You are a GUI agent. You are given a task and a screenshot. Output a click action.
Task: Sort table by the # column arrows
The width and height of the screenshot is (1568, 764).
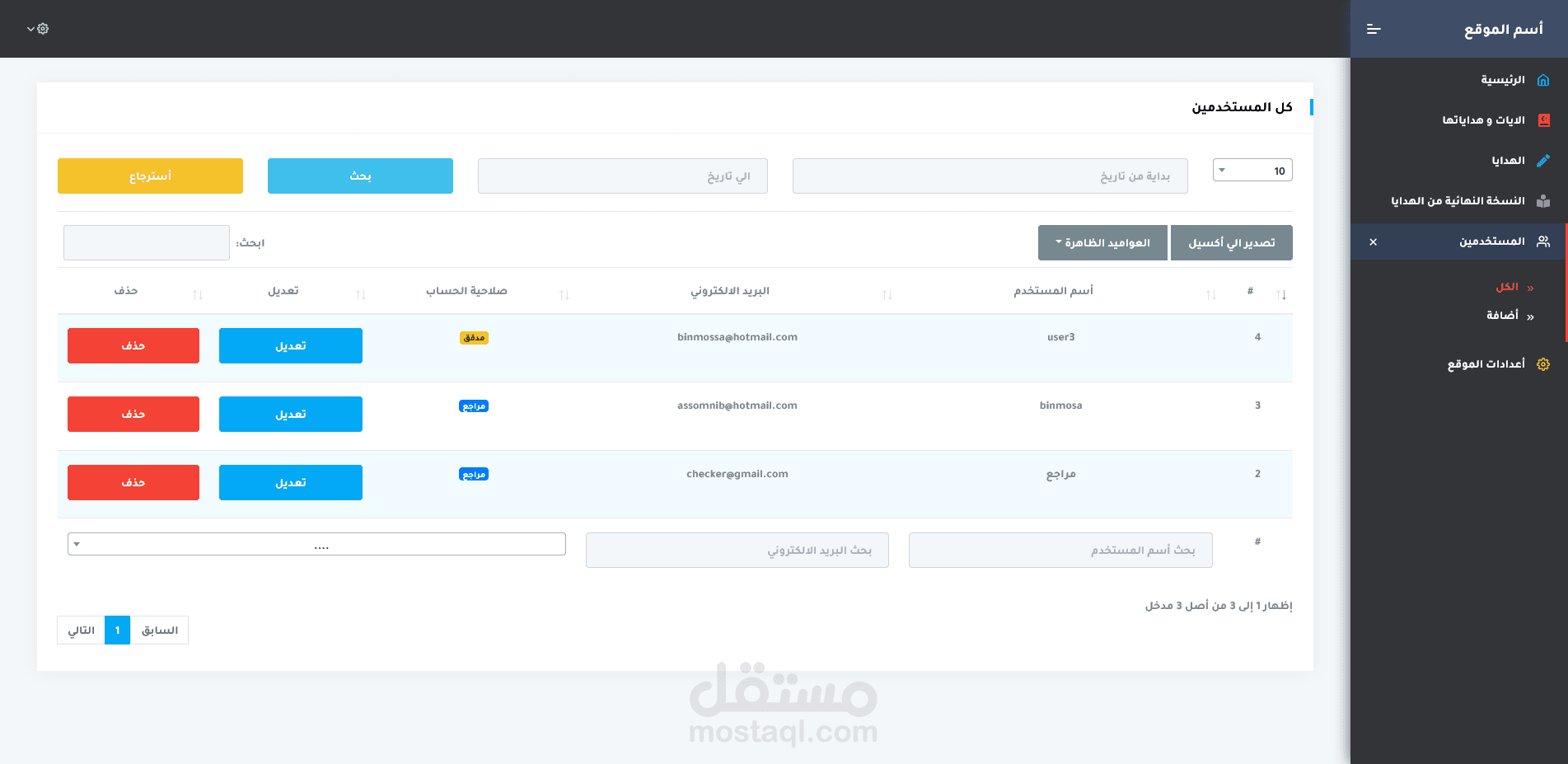(x=1281, y=295)
